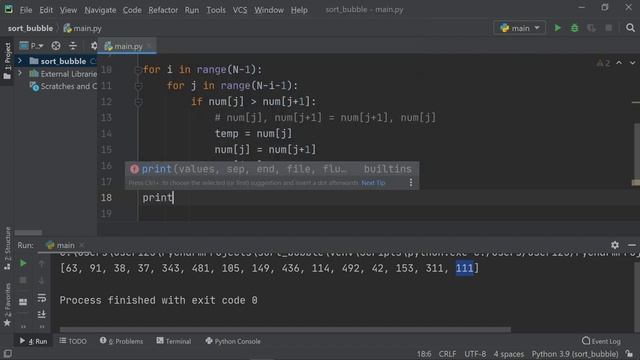Open Project panel settings gear
The height and width of the screenshot is (360, 640).
click(x=94, y=46)
